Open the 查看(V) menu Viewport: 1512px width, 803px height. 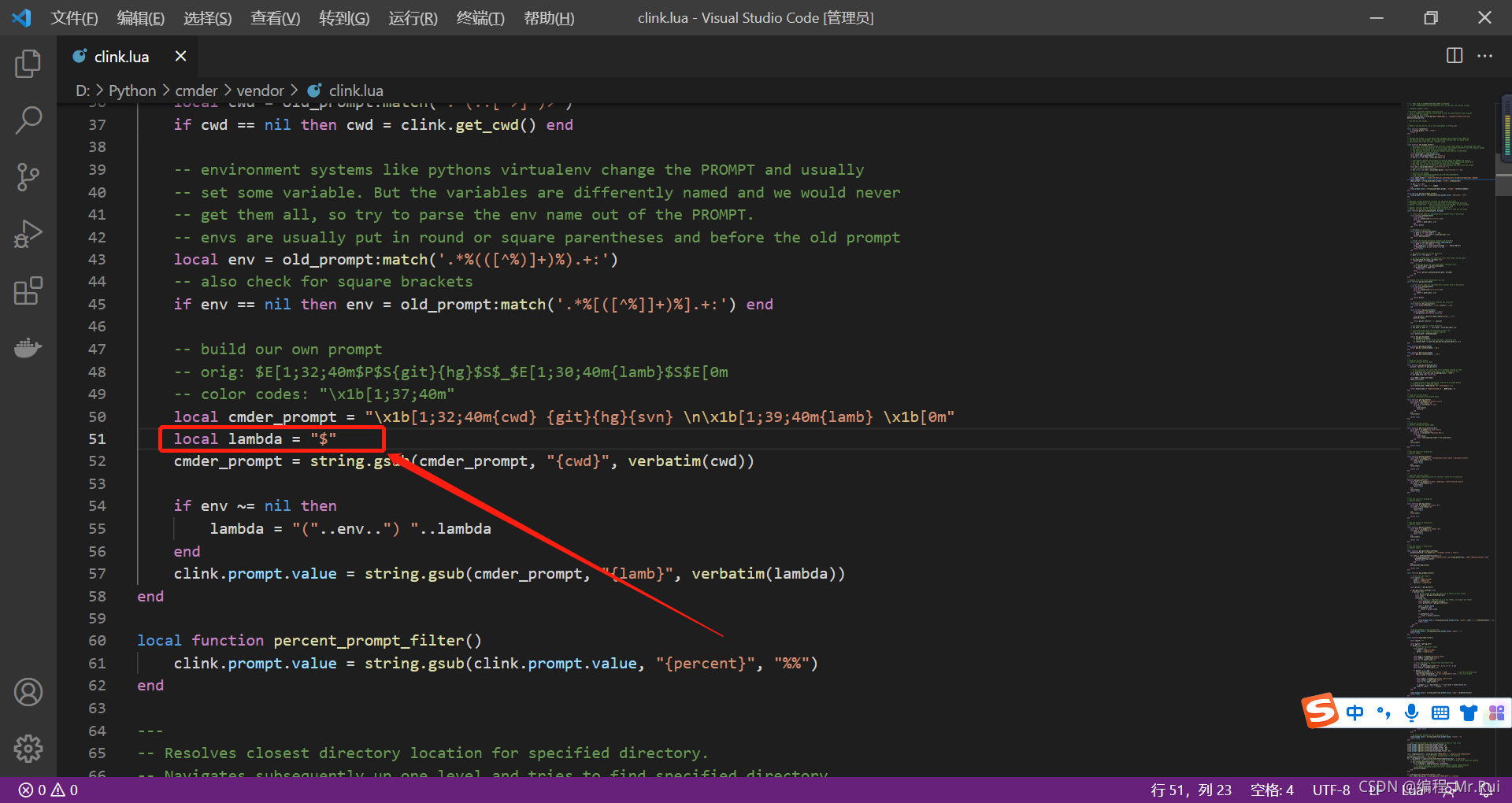(276, 17)
